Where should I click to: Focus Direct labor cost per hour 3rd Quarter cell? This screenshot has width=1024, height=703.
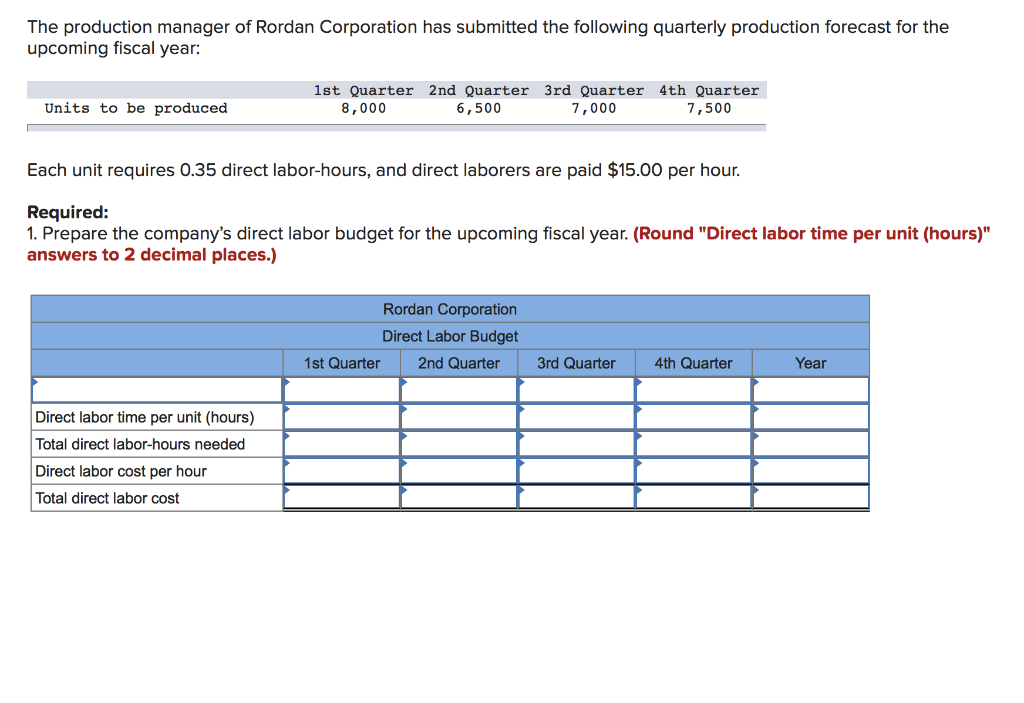[577, 471]
